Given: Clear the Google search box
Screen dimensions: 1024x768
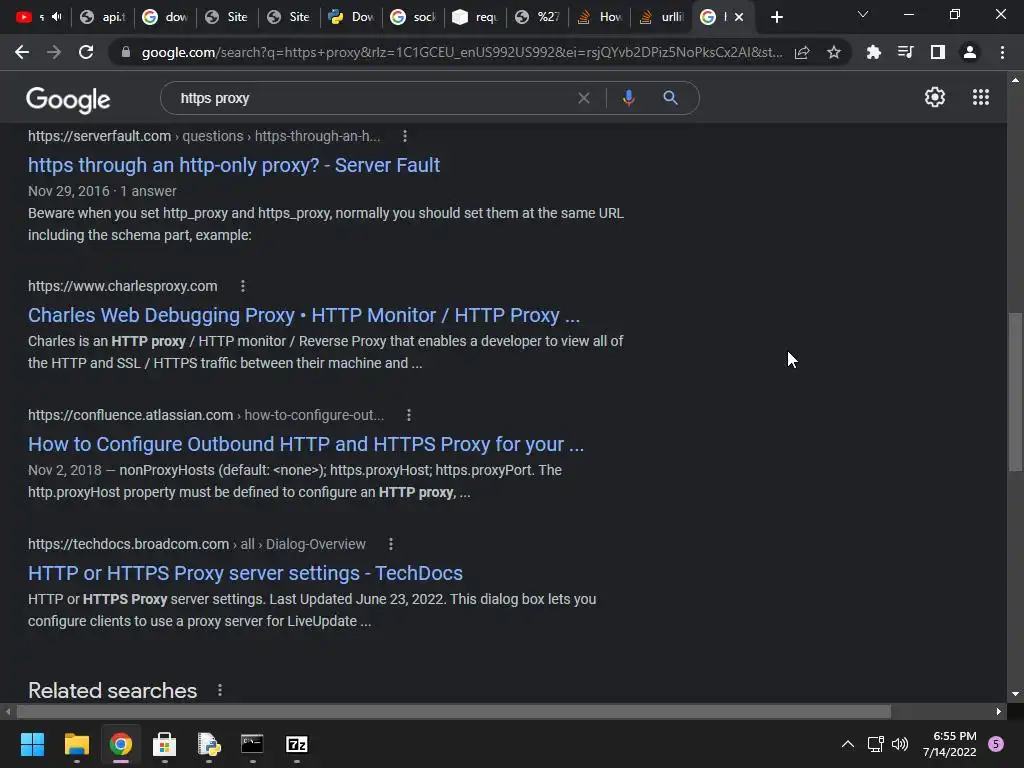Looking at the screenshot, I should 584,98.
